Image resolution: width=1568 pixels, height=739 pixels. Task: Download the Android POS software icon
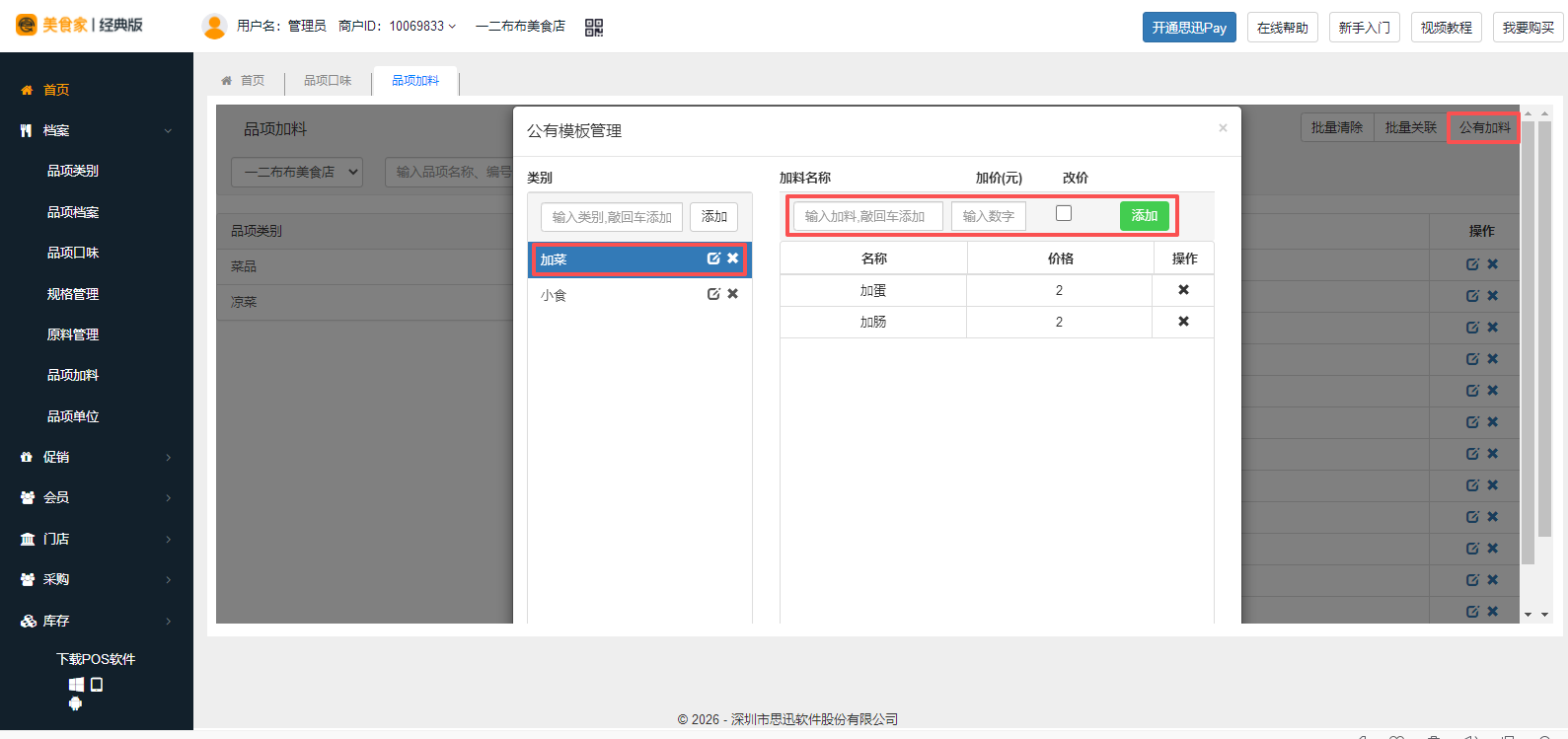[x=75, y=703]
